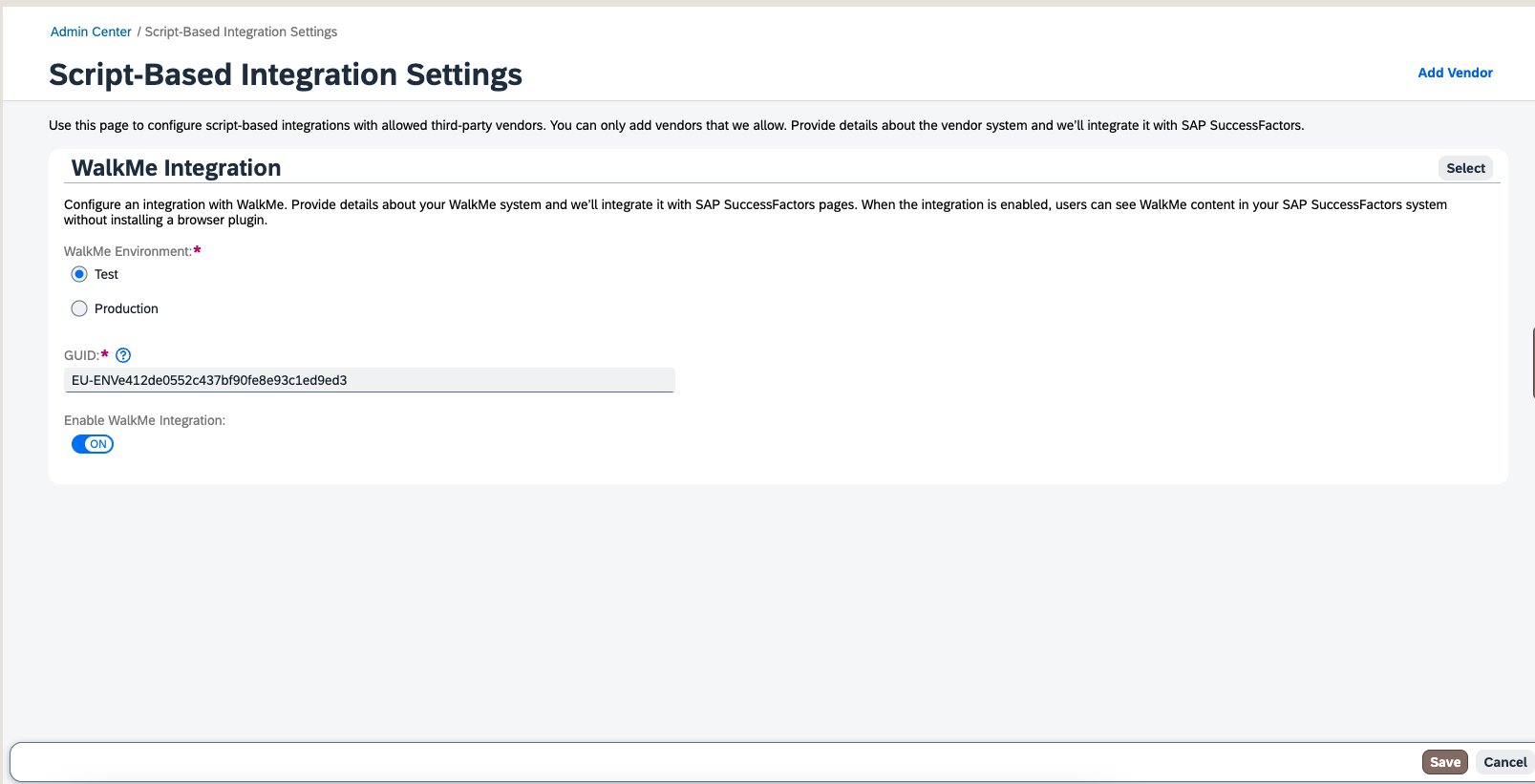This screenshot has height=784, width=1535.
Task: Open the GUID help tooltip icon
Action: pyautogui.click(x=123, y=355)
